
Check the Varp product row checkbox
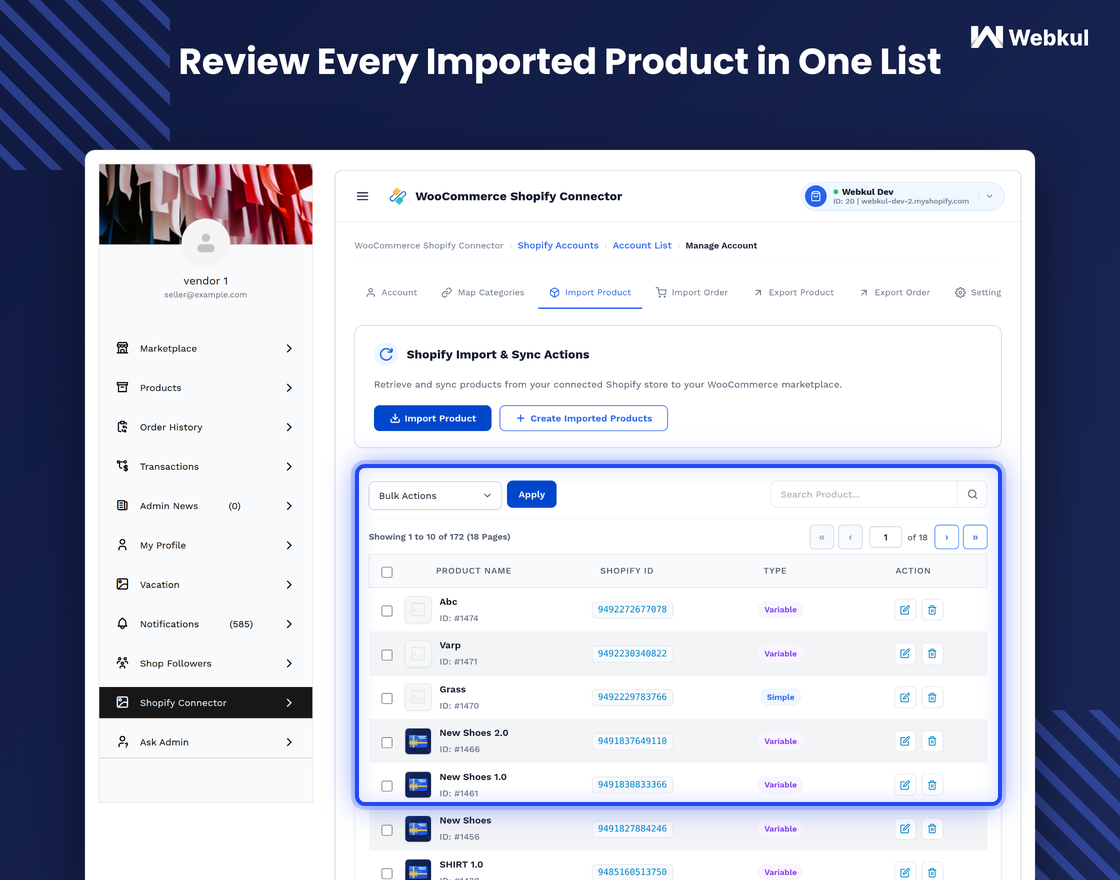pyautogui.click(x=387, y=655)
